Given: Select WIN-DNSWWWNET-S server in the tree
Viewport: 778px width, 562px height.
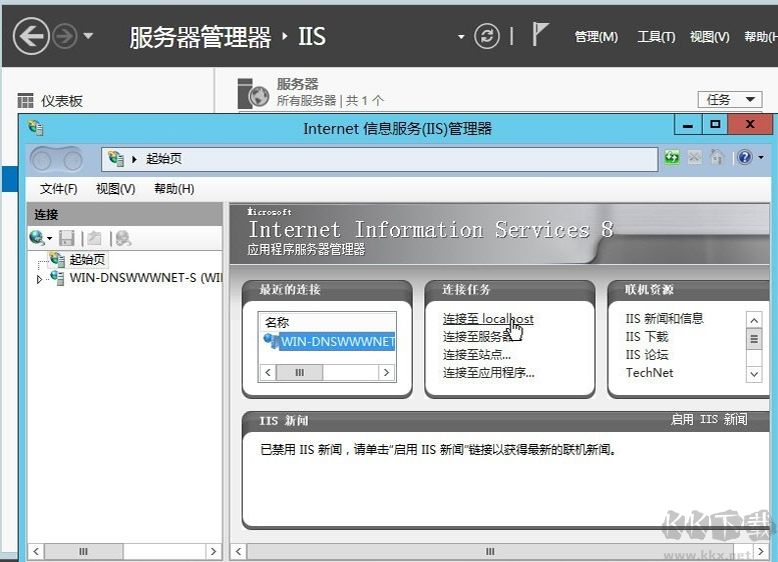Looking at the screenshot, I should (145, 278).
